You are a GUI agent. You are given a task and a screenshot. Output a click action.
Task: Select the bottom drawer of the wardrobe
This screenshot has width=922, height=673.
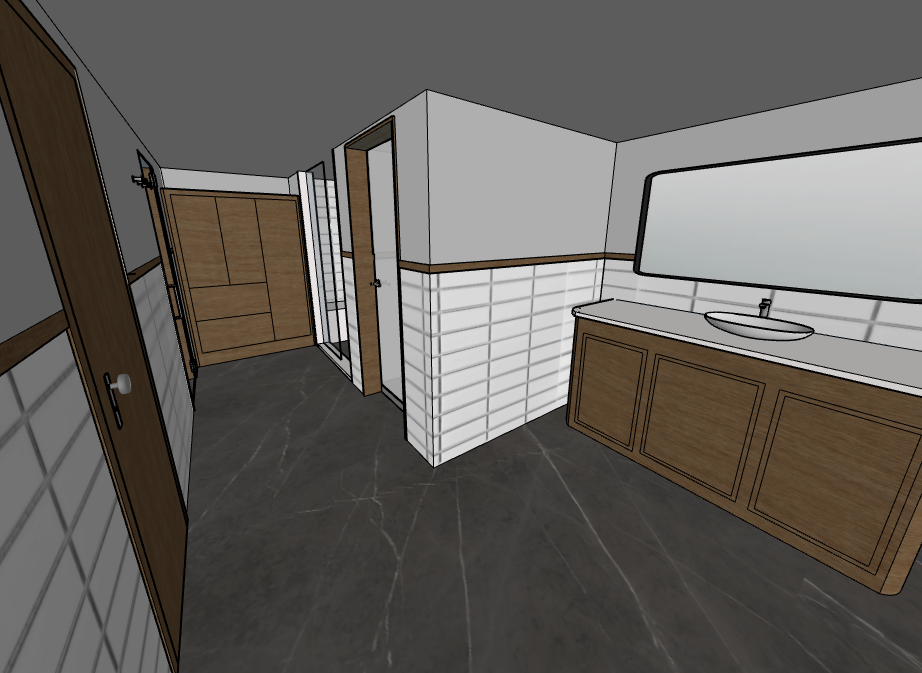click(236, 332)
